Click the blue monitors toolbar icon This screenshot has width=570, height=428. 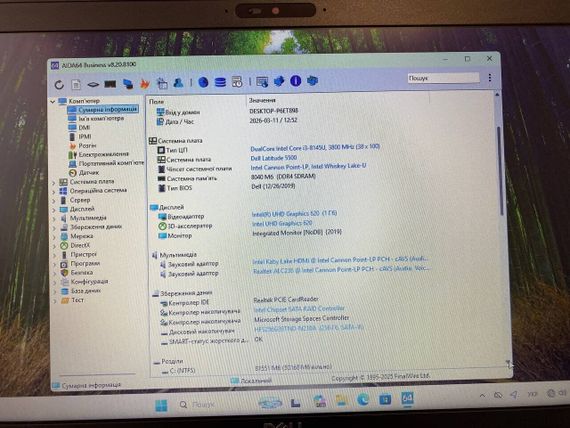click(128, 84)
